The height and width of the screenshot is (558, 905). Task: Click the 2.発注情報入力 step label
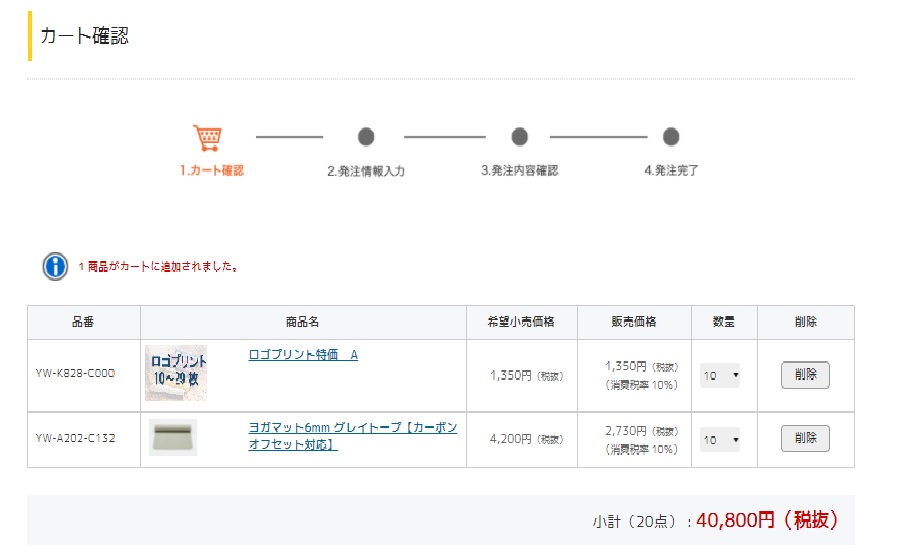[366, 171]
